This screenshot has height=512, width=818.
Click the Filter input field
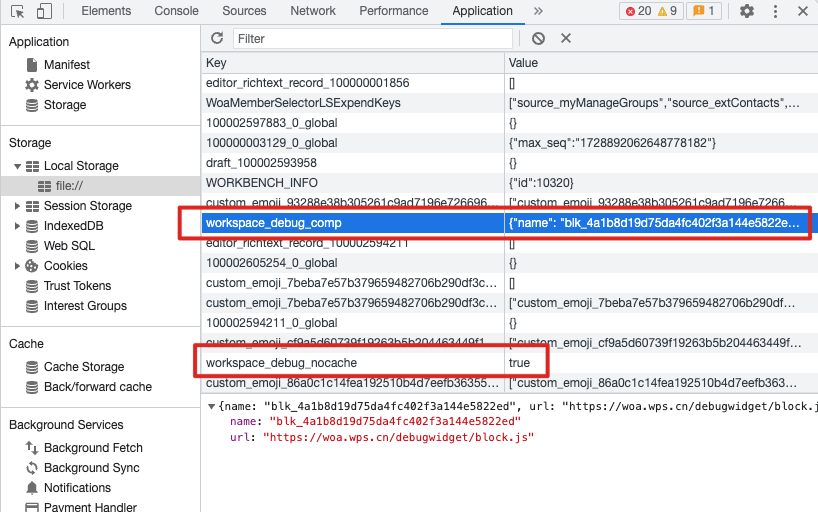372,38
